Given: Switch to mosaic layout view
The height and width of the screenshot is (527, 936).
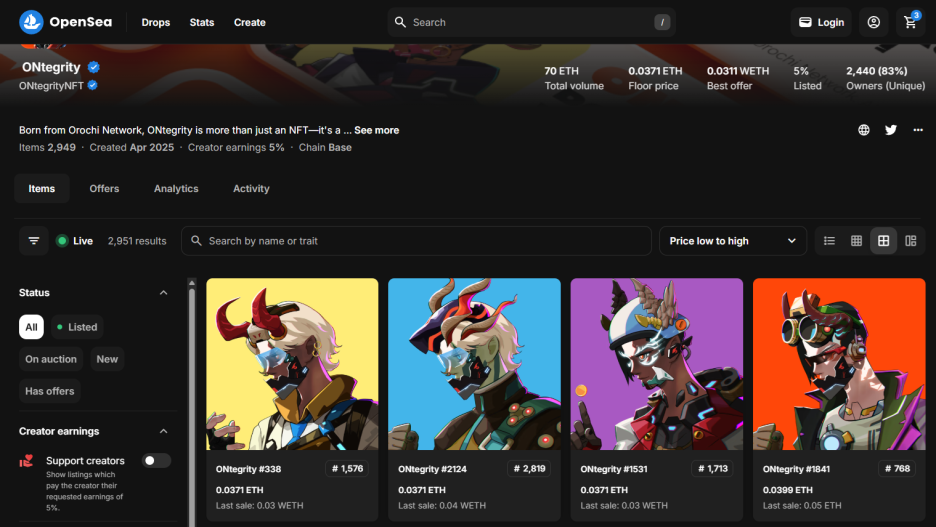Looking at the screenshot, I should [910, 241].
